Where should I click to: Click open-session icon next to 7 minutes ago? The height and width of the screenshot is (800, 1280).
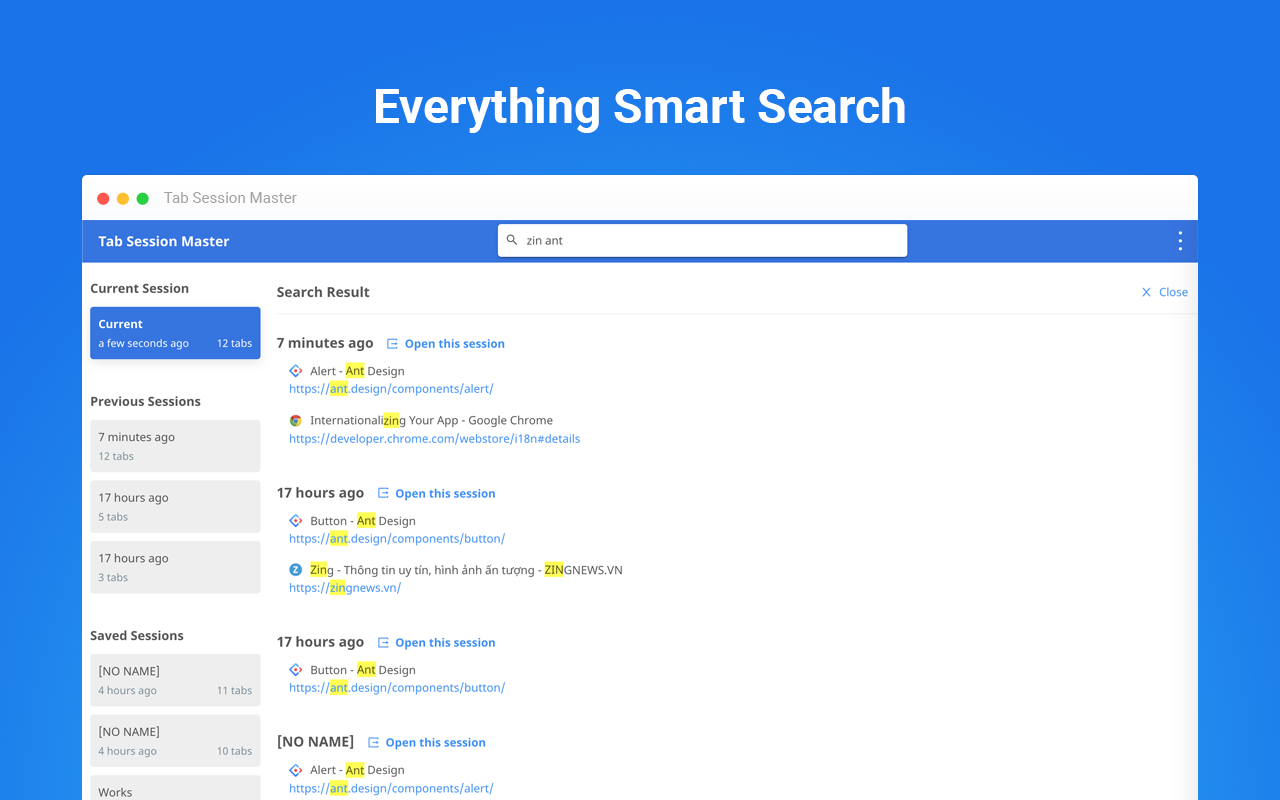click(x=392, y=344)
